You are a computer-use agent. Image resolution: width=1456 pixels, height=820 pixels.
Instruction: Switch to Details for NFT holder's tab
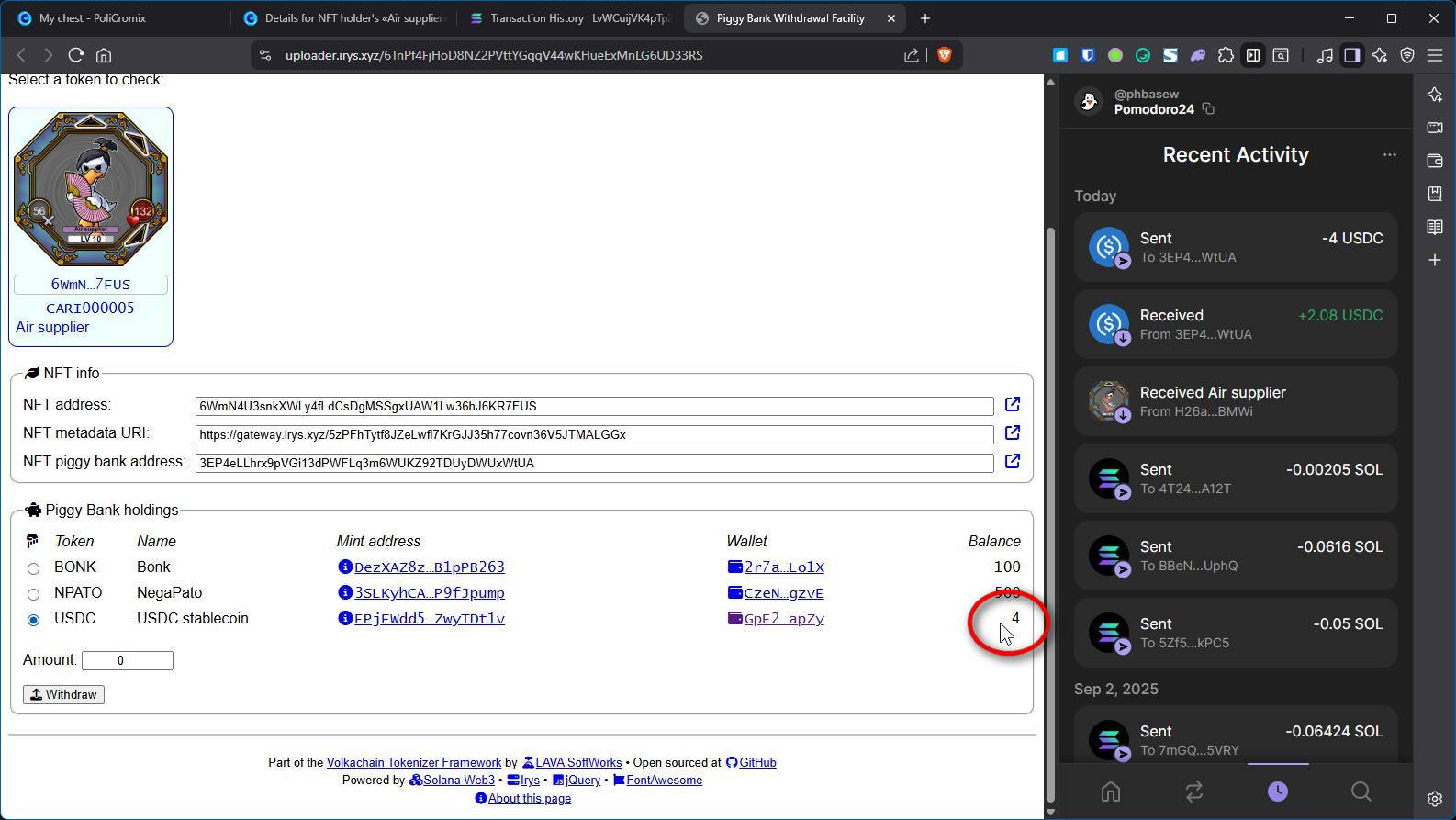(x=344, y=18)
